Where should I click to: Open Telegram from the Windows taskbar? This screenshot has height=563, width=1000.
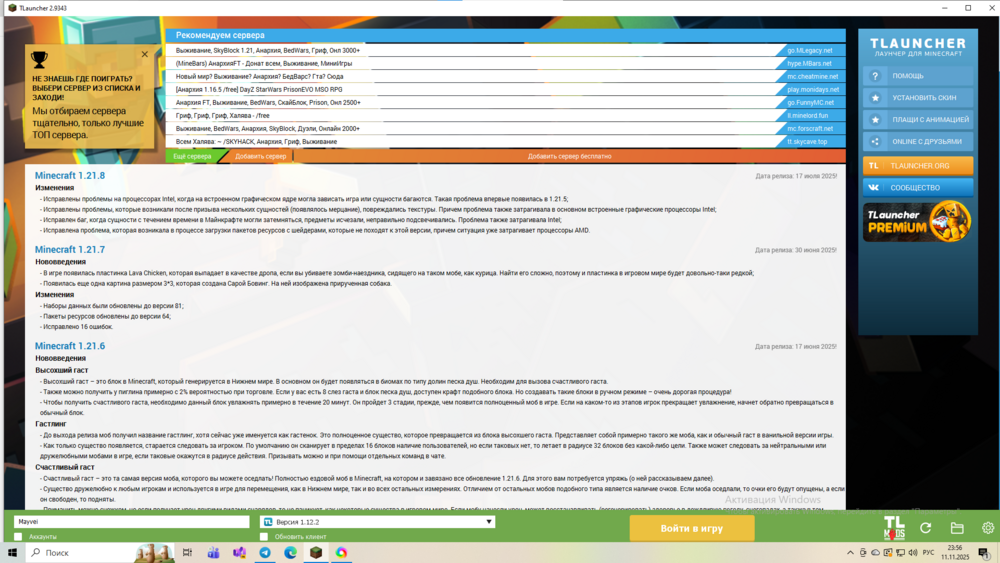(x=265, y=552)
